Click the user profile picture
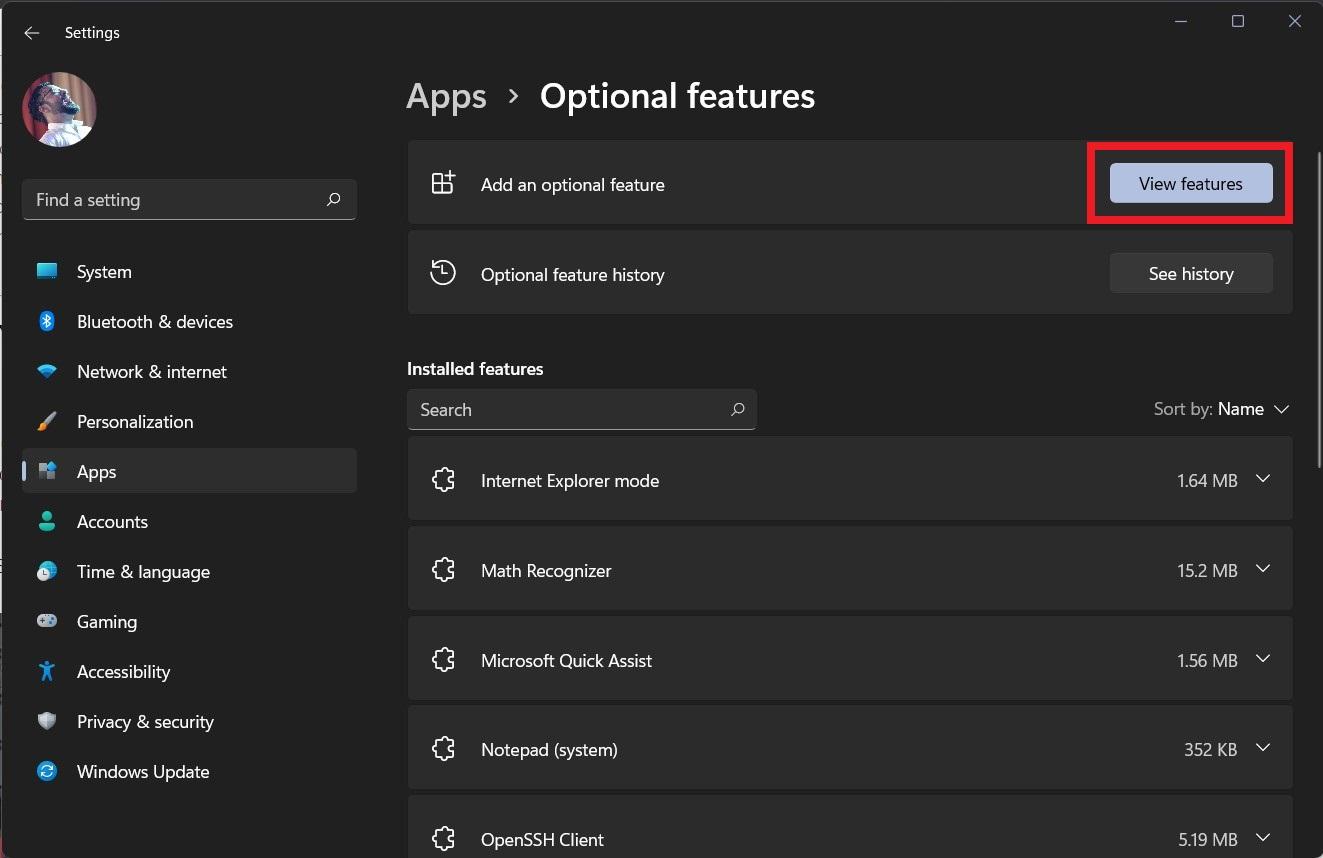The height and width of the screenshot is (858, 1323). pyautogui.click(x=59, y=110)
